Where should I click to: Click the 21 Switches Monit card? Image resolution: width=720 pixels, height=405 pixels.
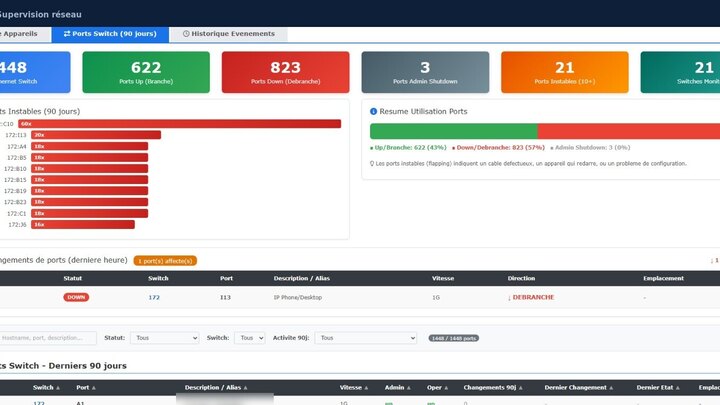(680, 72)
